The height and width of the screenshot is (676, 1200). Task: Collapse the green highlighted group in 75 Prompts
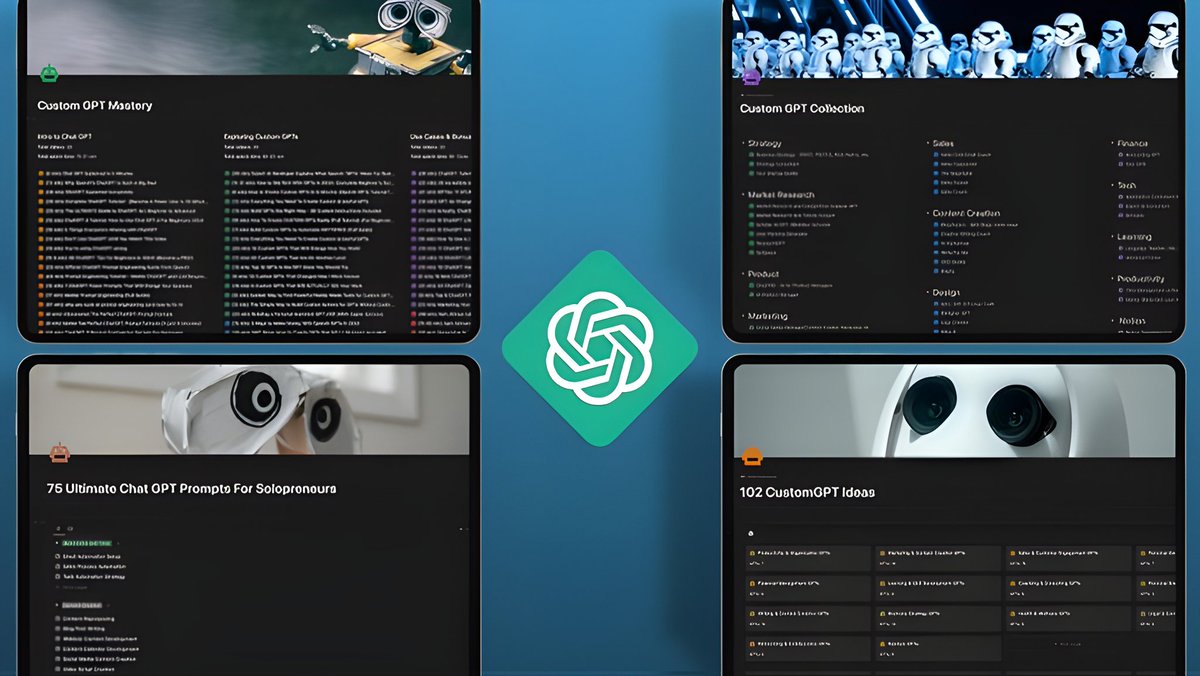58,543
